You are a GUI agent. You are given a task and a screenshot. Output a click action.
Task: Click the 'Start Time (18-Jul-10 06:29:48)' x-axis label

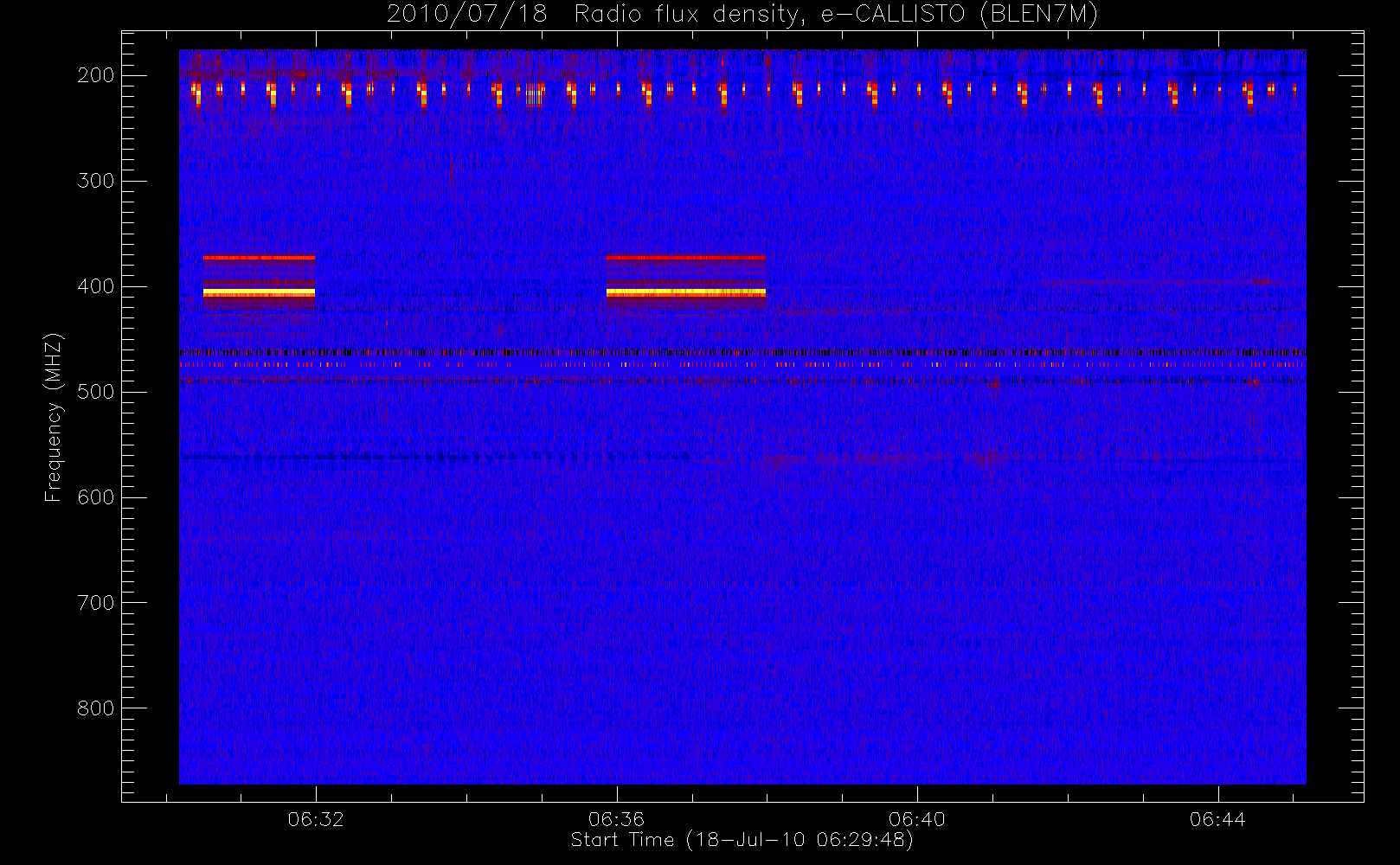[x=742, y=840]
